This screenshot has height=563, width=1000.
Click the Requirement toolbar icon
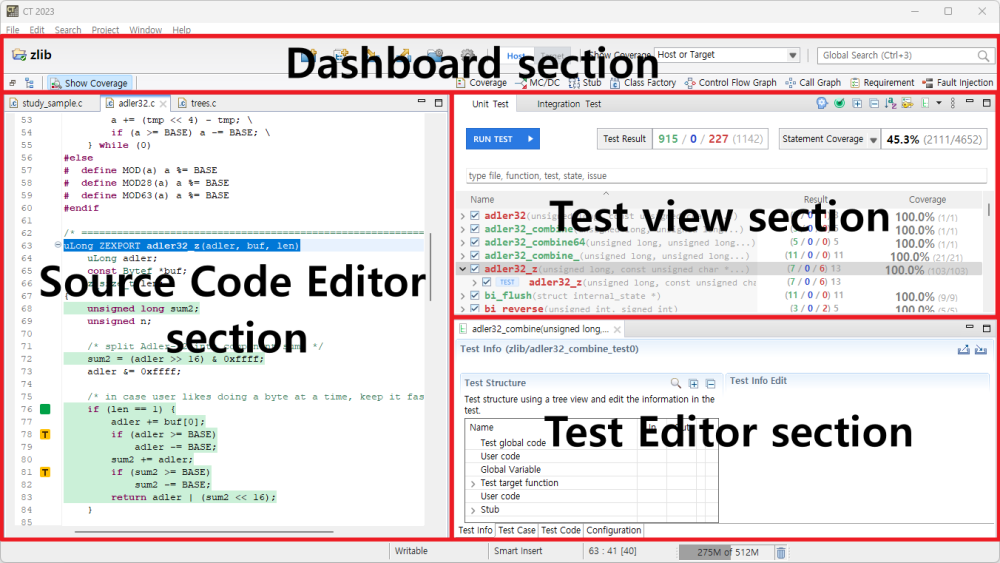tap(882, 83)
